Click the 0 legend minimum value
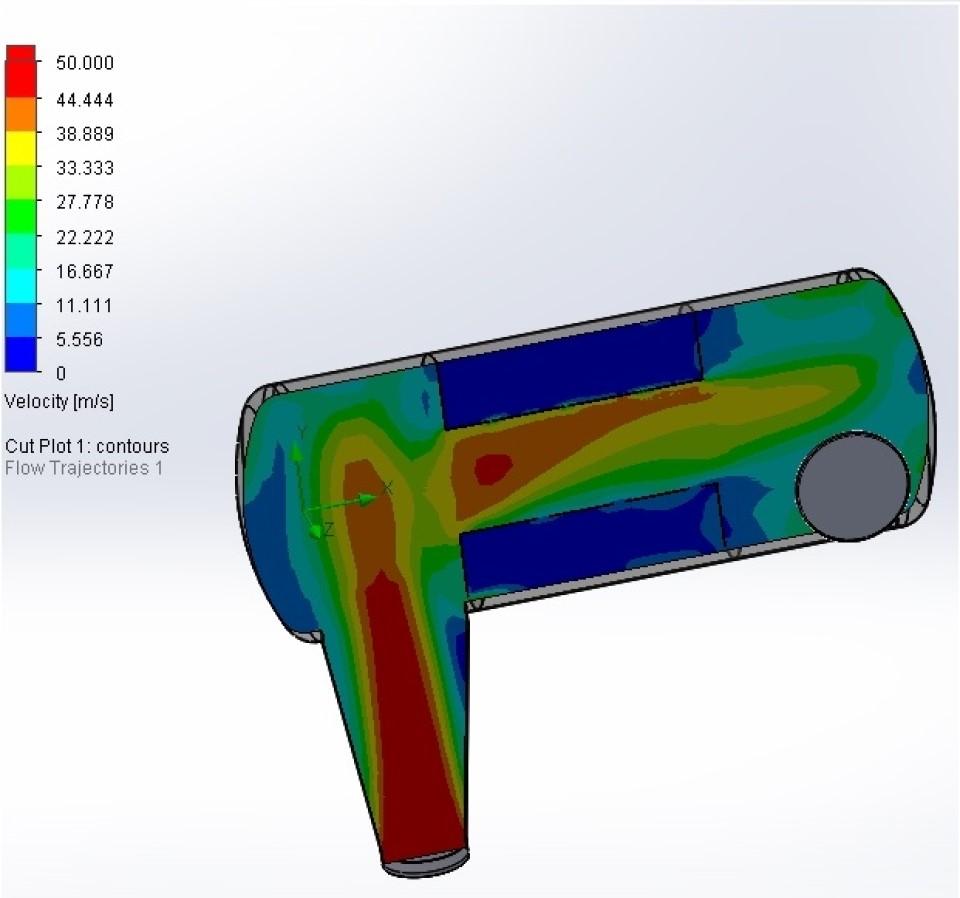This screenshot has width=960, height=898. pyautogui.click(x=61, y=373)
